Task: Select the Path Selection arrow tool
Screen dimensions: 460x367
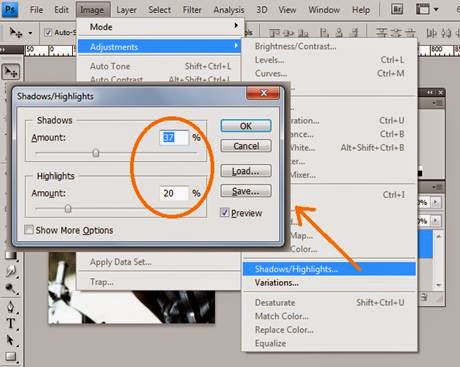Action: [x=11, y=340]
